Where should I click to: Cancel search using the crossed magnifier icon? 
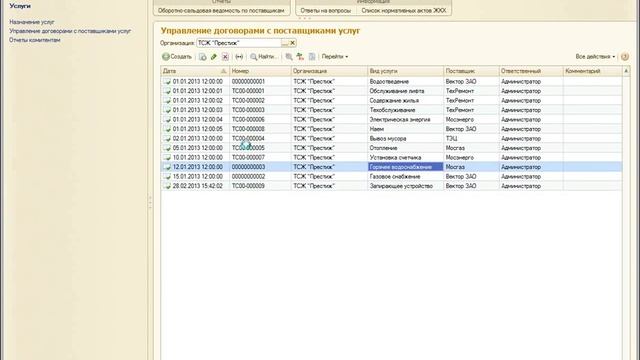coord(289,57)
